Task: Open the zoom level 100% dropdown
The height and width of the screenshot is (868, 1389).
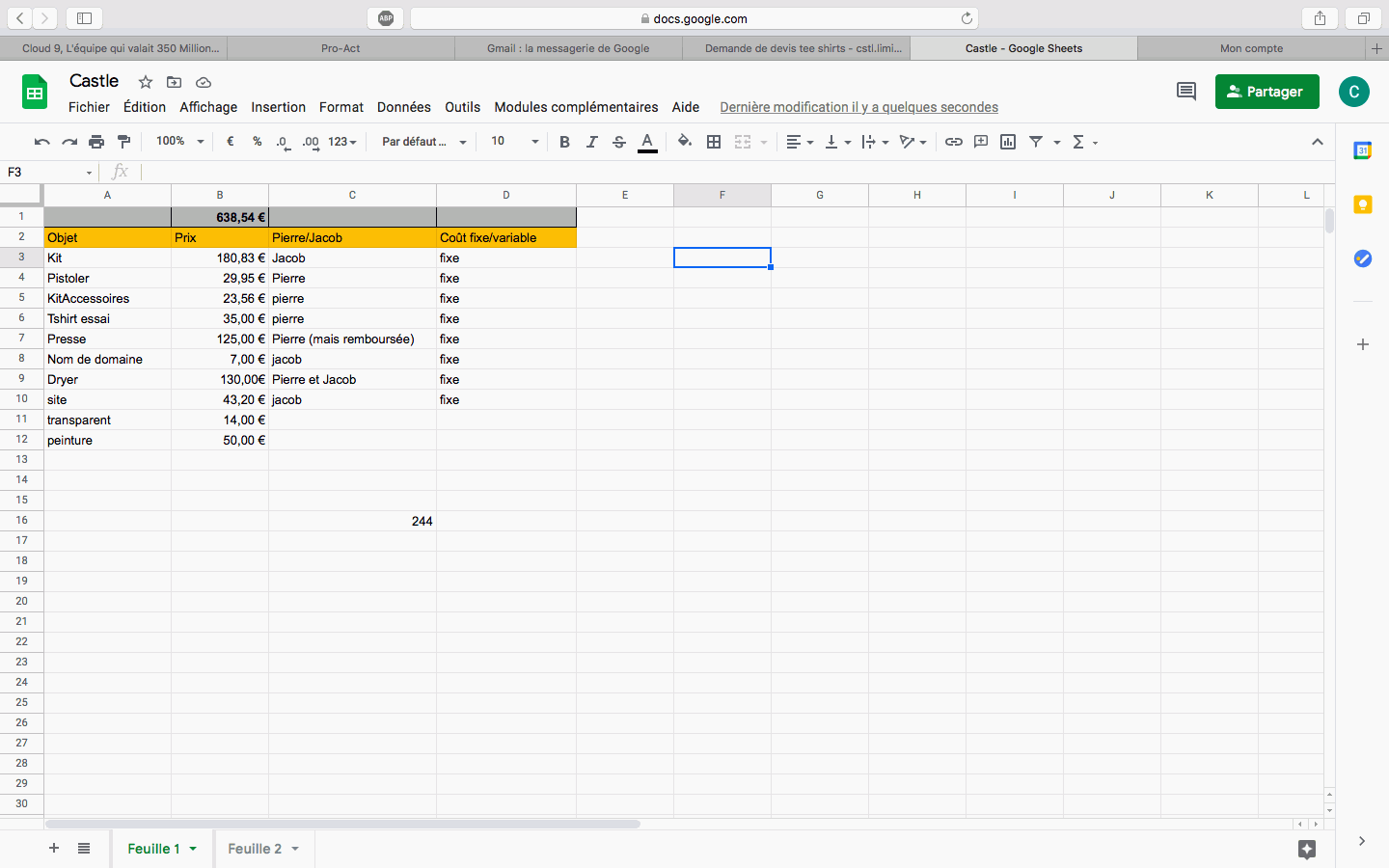Action: 180,142
